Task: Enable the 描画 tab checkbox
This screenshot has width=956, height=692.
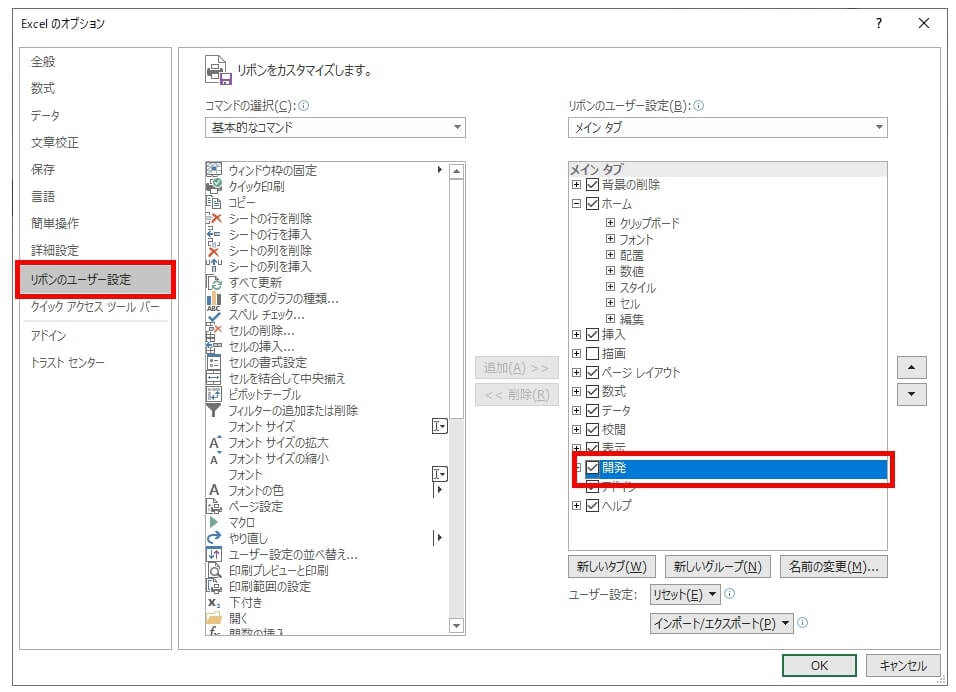Action: pyautogui.click(x=592, y=353)
